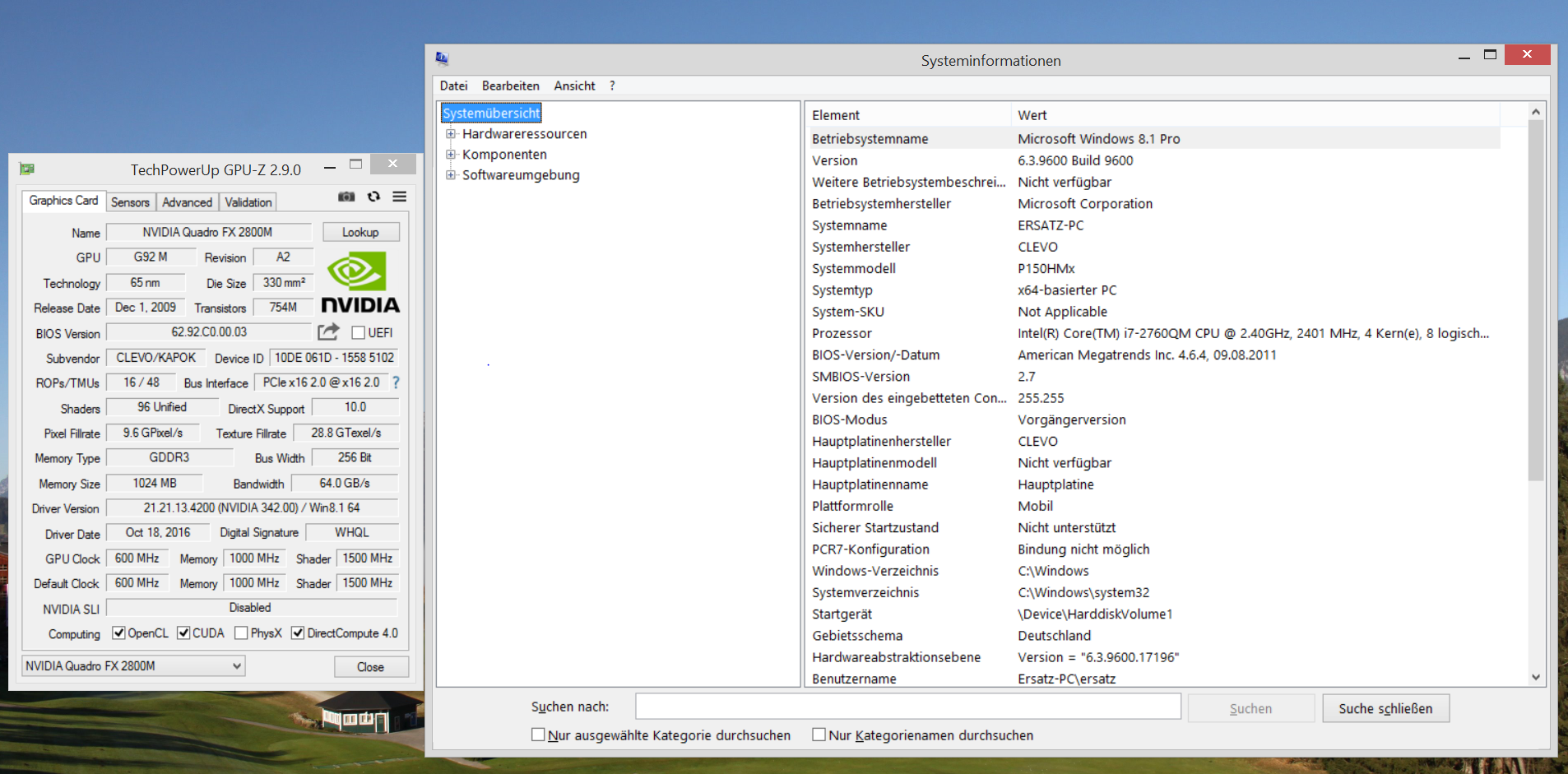Screen dimensions: 1568x774
Task: Click the Bus Interface question mark
Action: tap(397, 382)
